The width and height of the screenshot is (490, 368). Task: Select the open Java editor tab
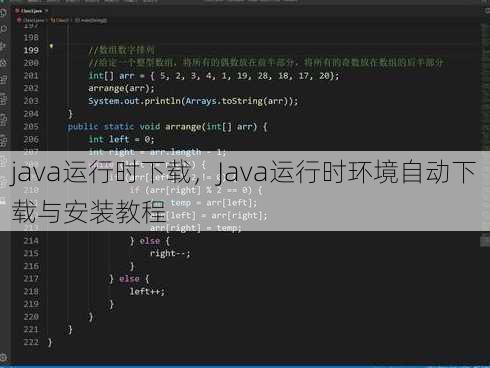tap(31, 11)
